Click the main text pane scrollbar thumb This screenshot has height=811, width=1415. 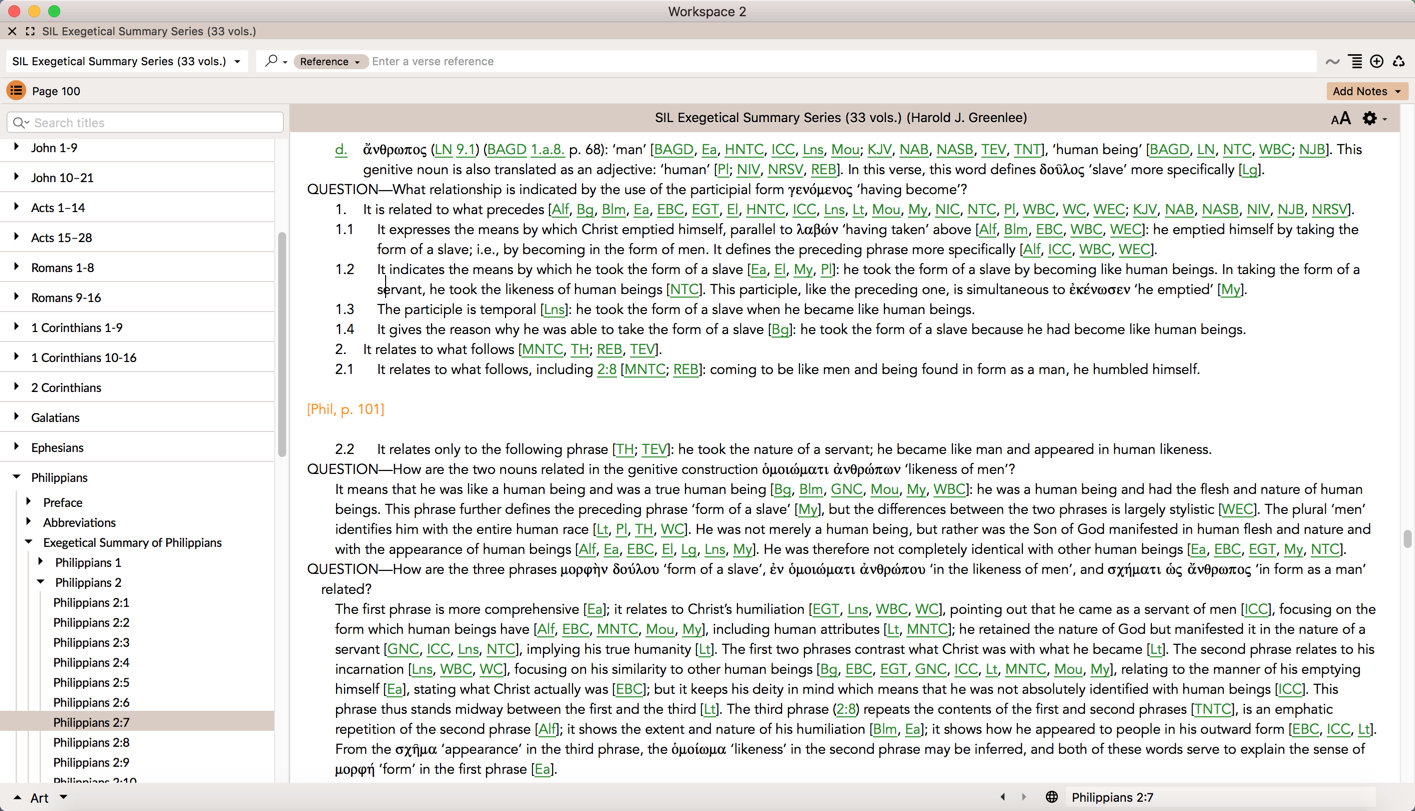1408,539
